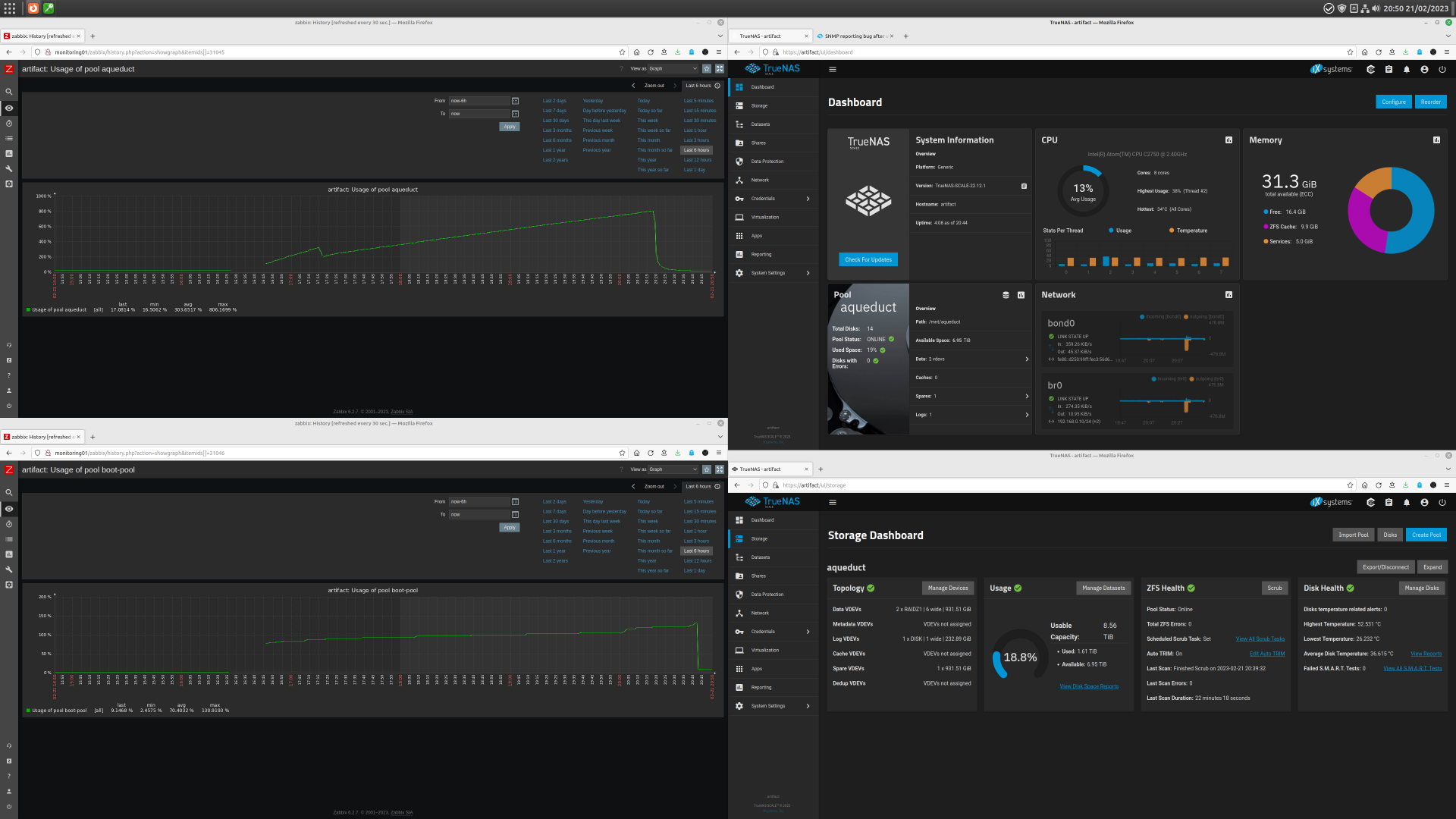Open Data Protection in TrueNAS Storage sidebar
1456x819 pixels.
pyautogui.click(x=773, y=595)
